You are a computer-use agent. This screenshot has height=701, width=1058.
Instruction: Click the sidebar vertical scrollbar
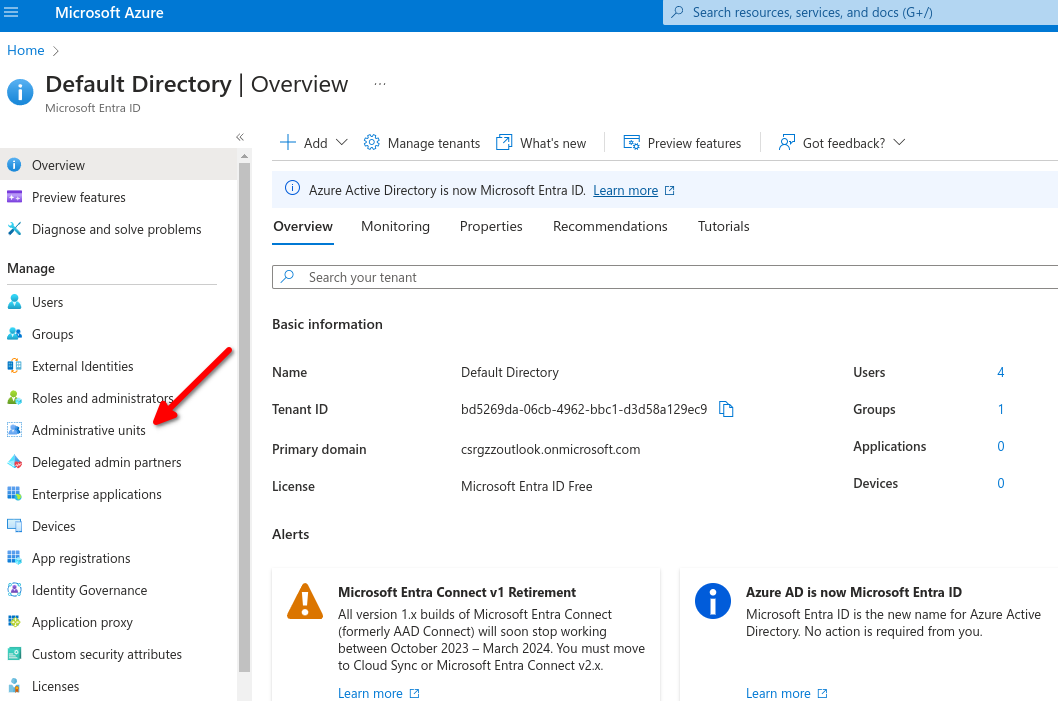244,400
